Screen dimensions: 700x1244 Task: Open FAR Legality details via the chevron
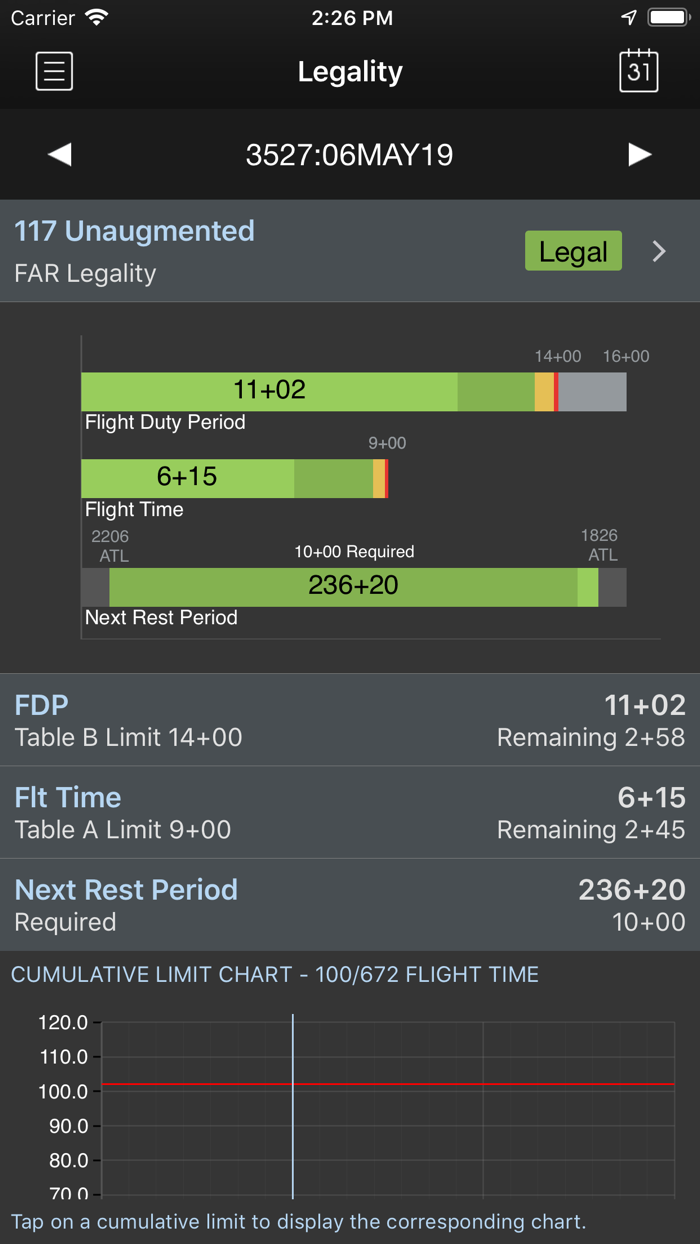[658, 251]
